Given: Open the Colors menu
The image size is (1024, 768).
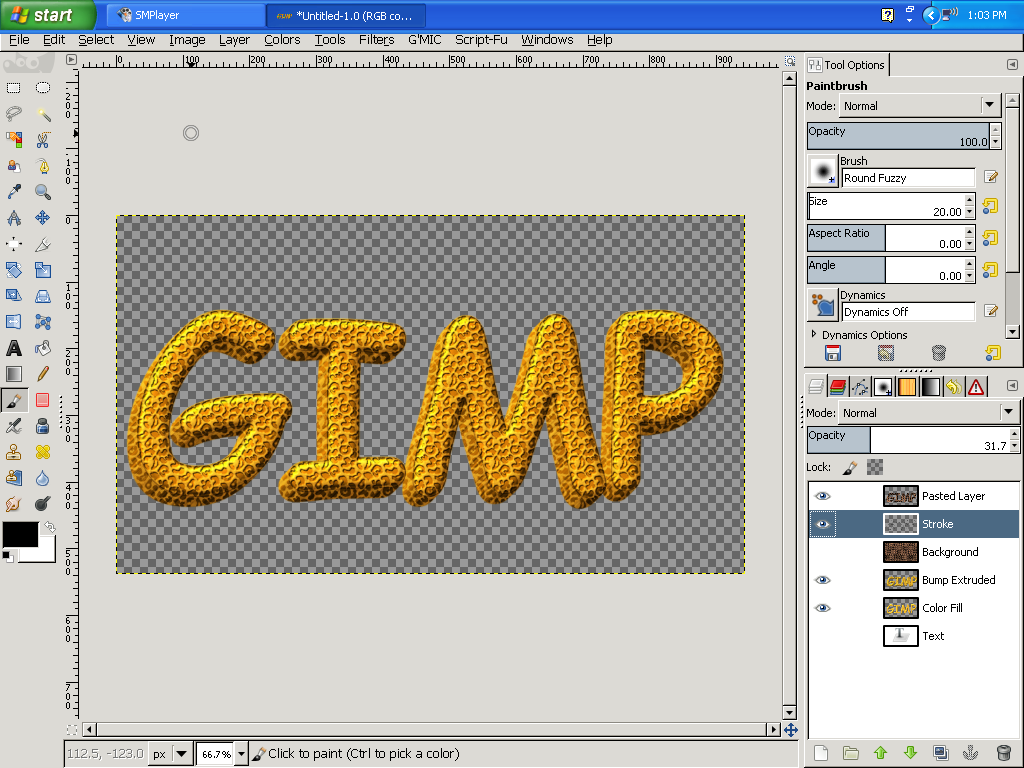Looking at the screenshot, I should (282, 40).
